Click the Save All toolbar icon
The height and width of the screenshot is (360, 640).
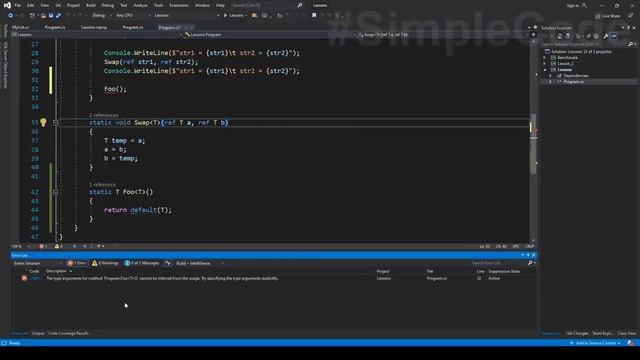point(58,16)
